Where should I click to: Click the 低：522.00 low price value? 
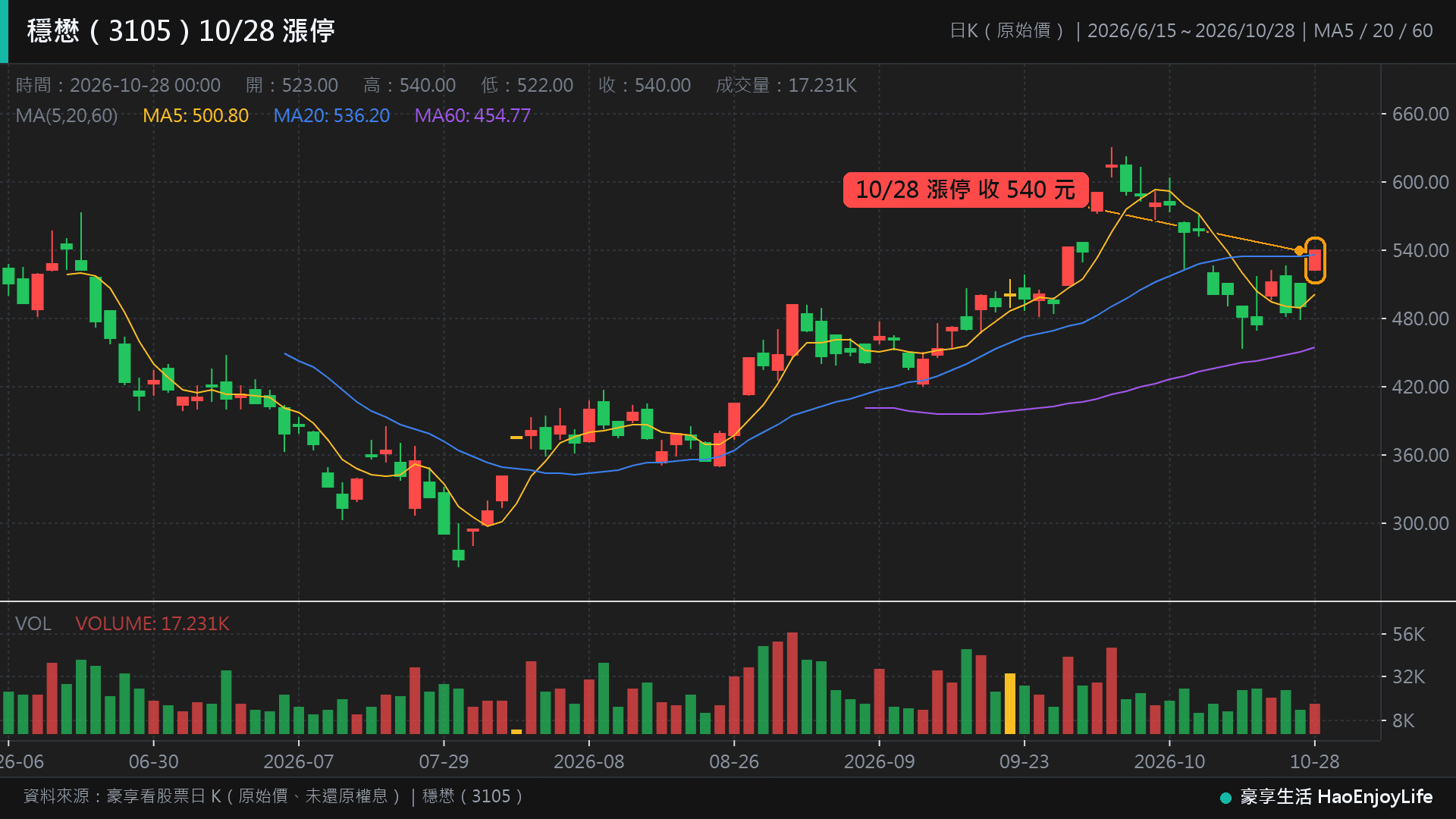[527, 85]
